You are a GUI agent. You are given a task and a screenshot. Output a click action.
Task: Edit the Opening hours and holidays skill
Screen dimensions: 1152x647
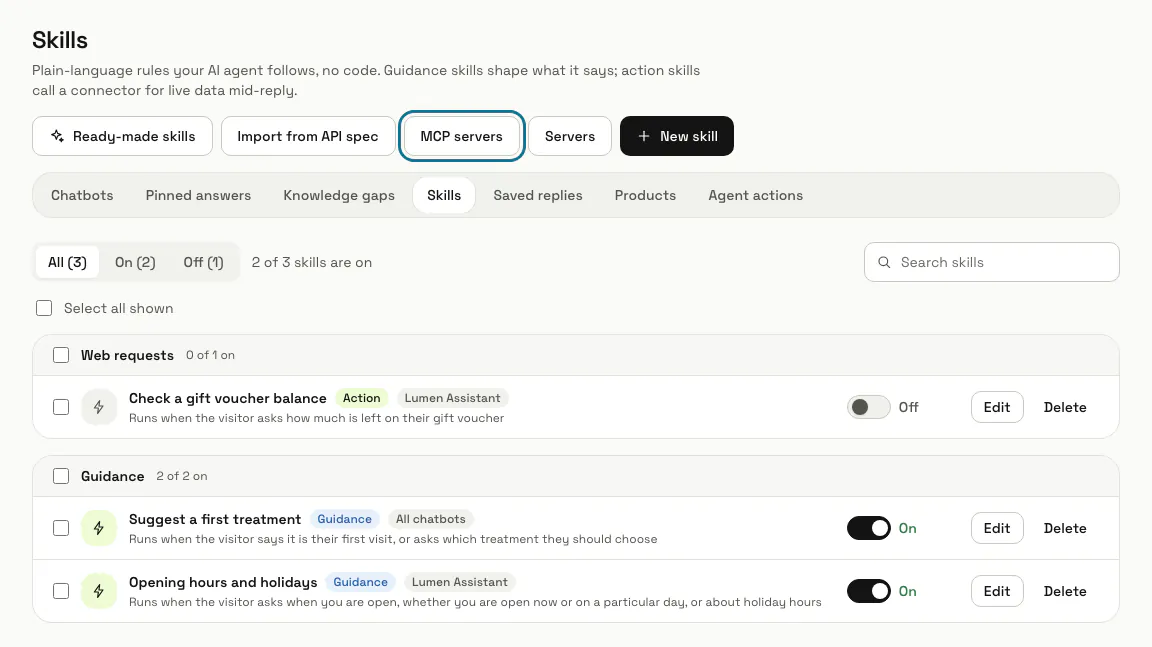pos(997,591)
